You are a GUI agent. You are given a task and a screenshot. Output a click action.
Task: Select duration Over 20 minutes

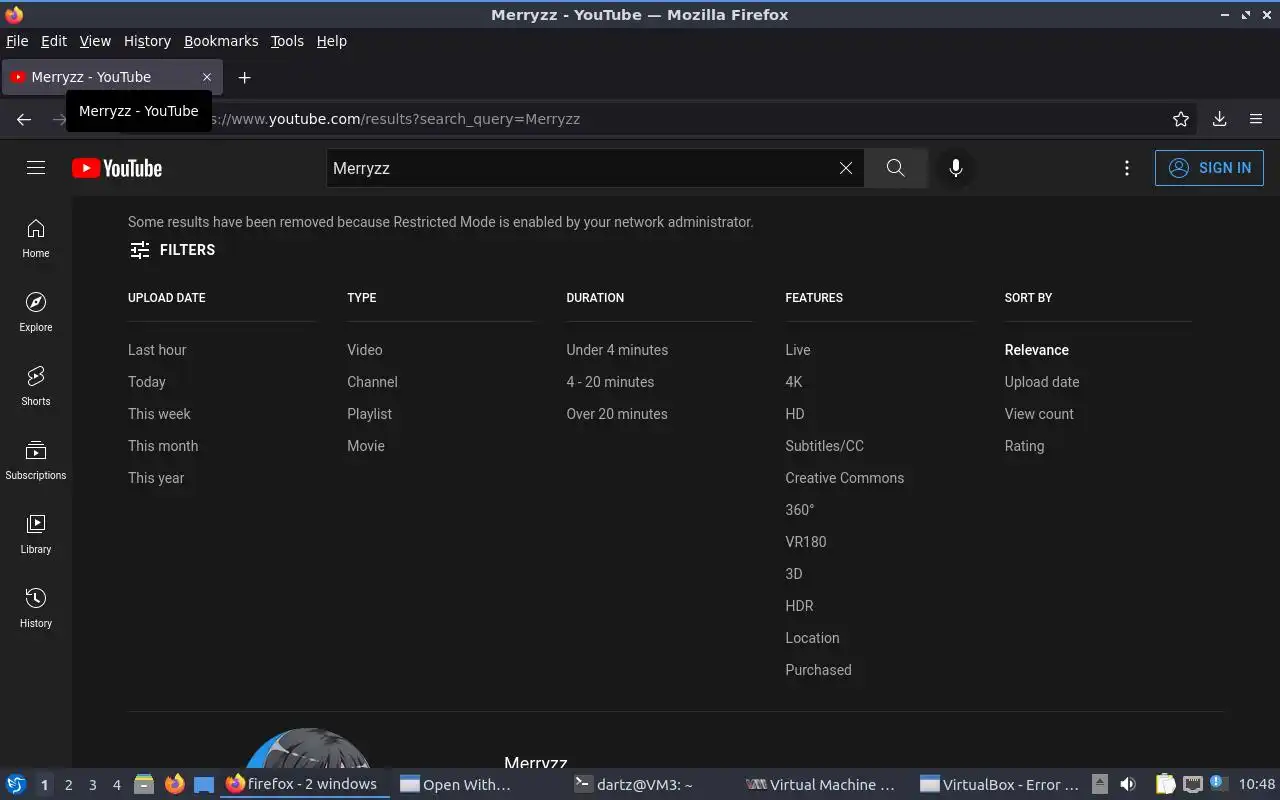[617, 414]
